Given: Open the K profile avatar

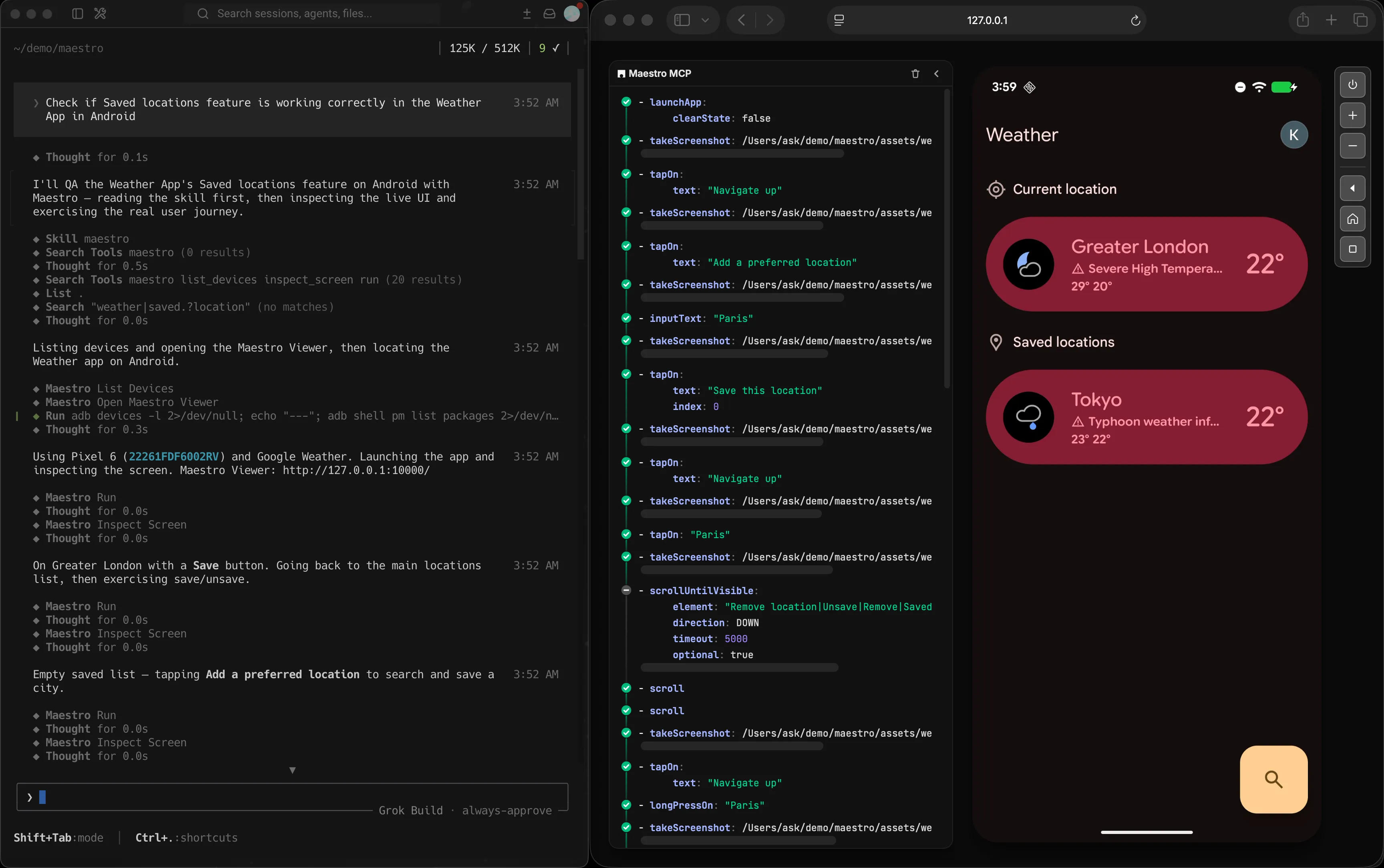Looking at the screenshot, I should tap(1294, 135).
